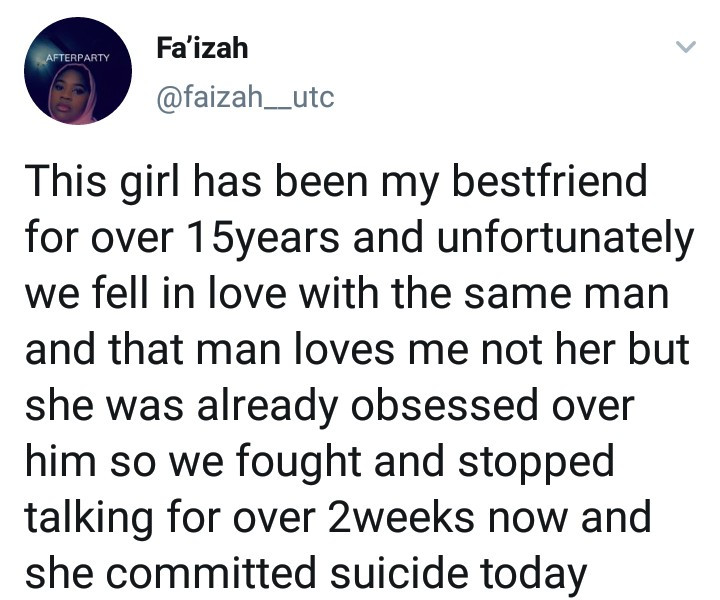Open Fa'izah's circular profile picture

tap(78, 71)
